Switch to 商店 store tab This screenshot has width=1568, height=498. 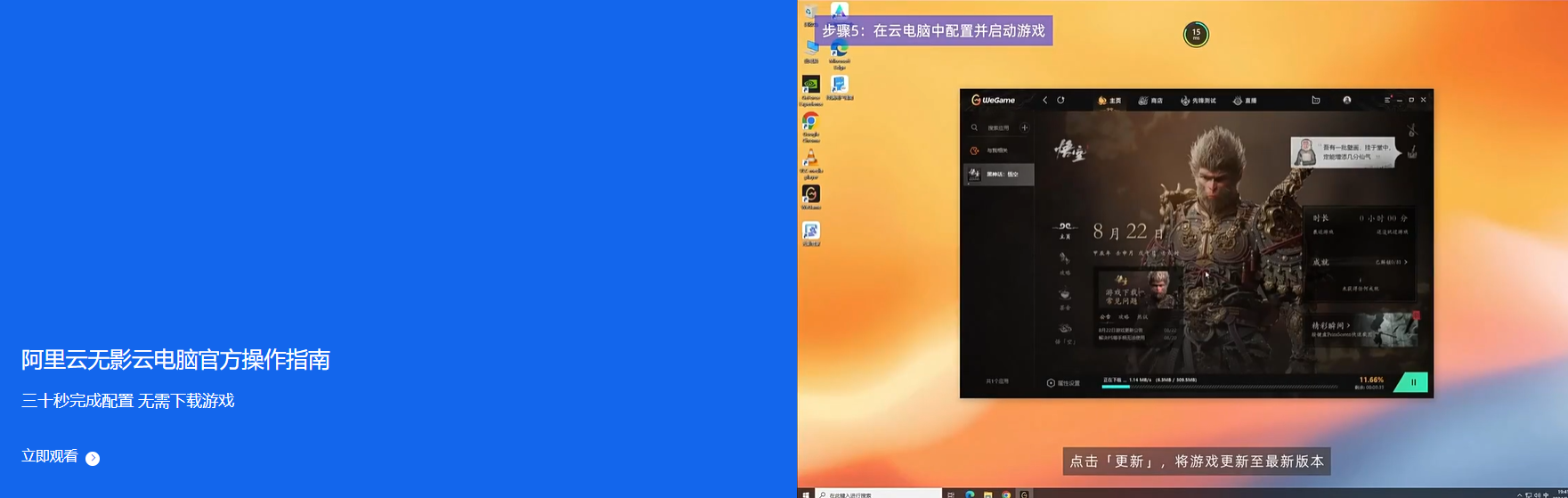point(1150,101)
